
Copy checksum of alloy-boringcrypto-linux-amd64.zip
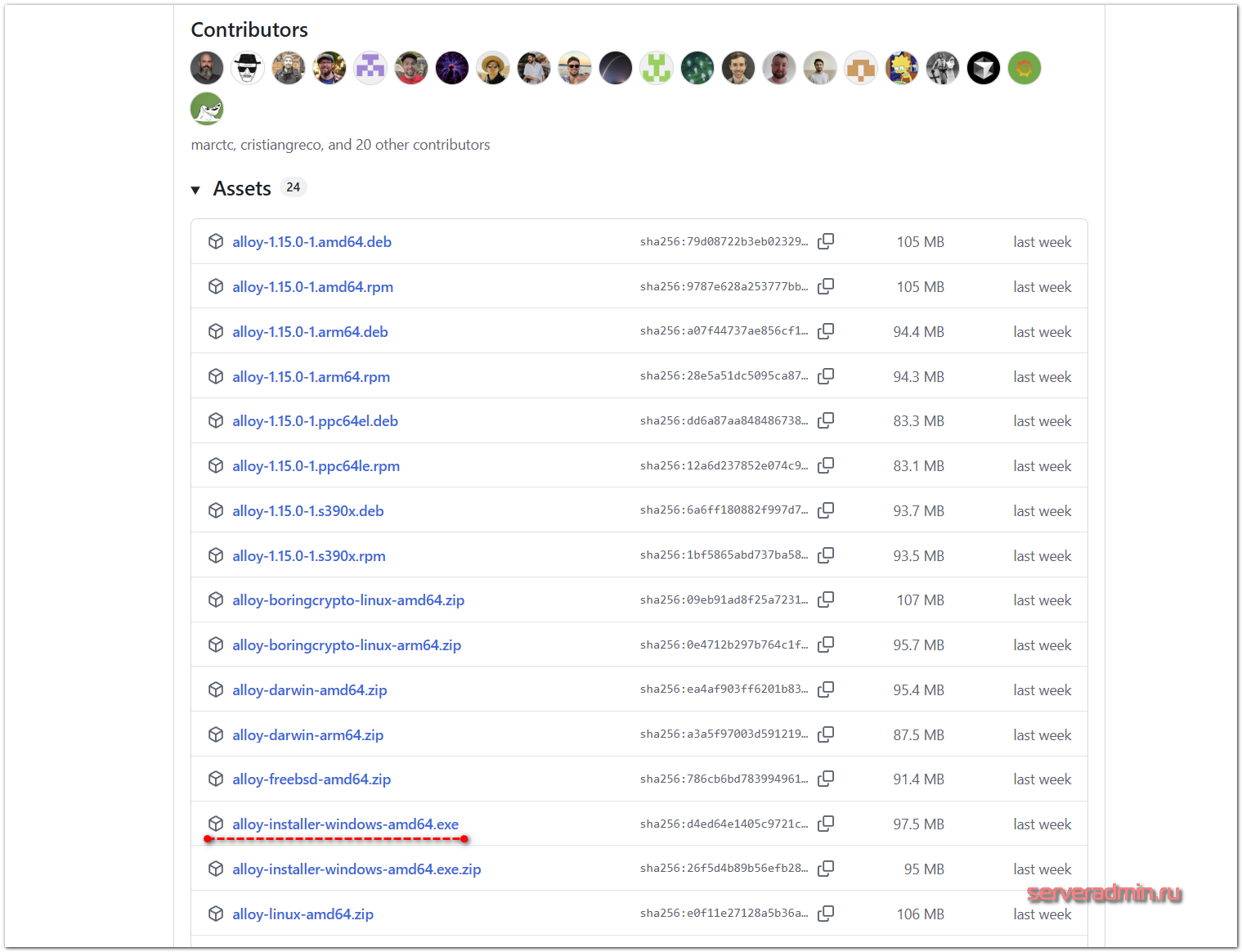pos(826,599)
